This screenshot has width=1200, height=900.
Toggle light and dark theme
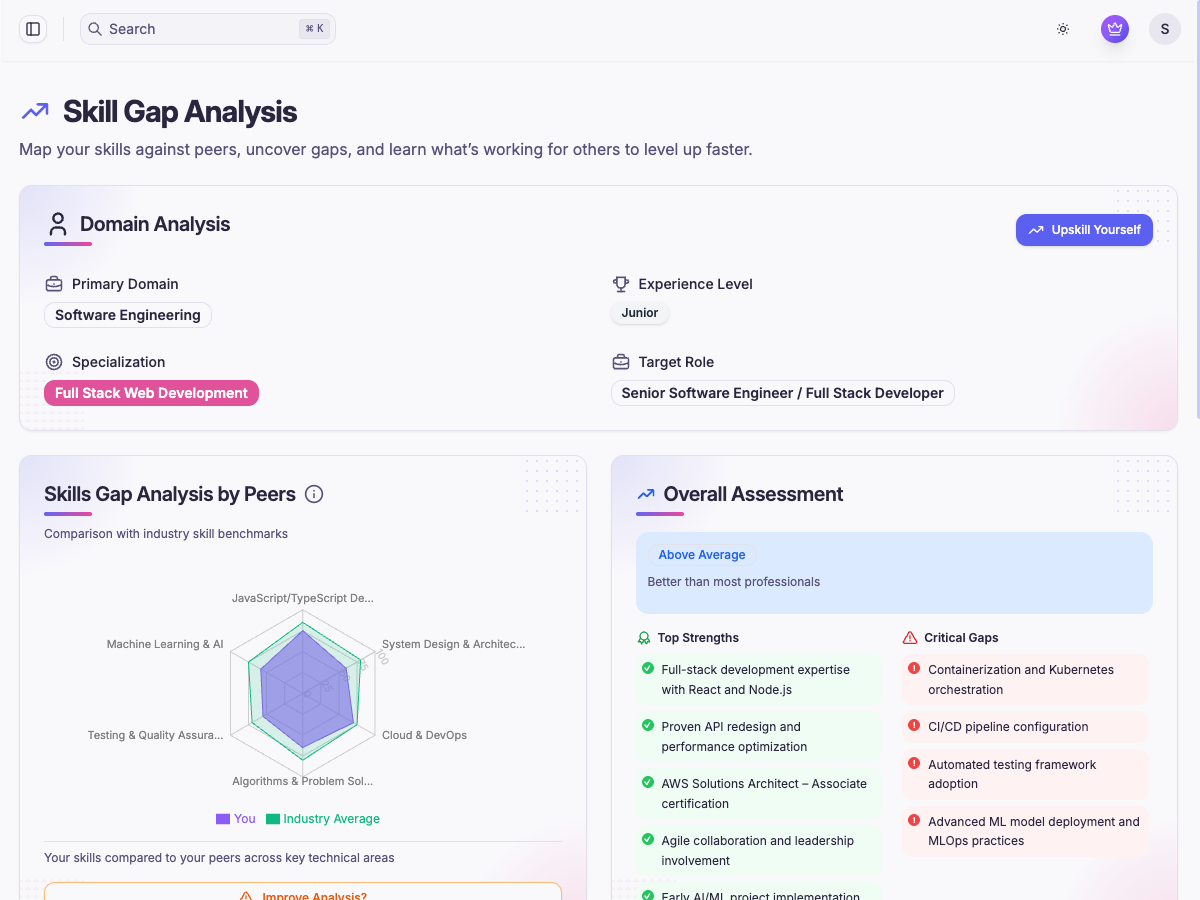point(1062,29)
